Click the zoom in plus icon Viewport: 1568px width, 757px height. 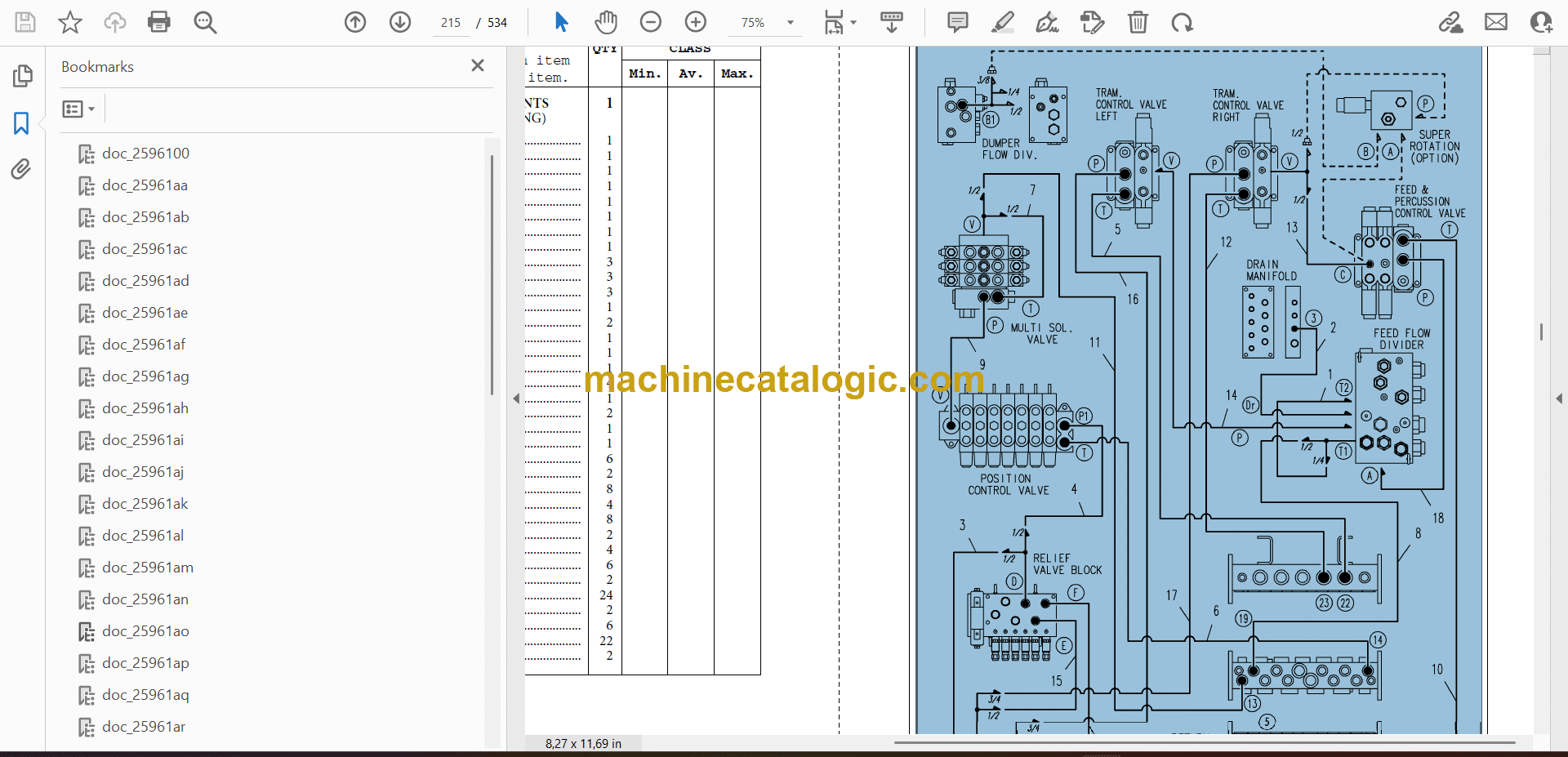(x=696, y=22)
